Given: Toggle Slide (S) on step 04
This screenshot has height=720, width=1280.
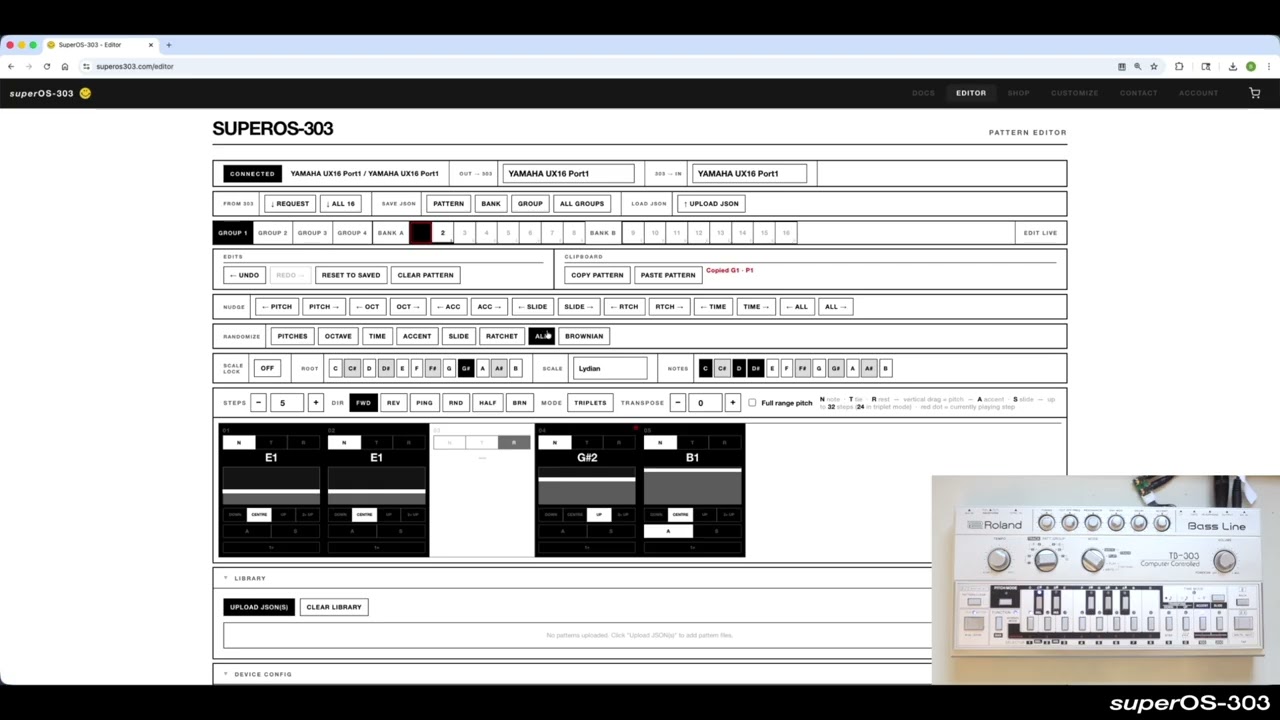Looking at the screenshot, I should (x=611, y=531).
